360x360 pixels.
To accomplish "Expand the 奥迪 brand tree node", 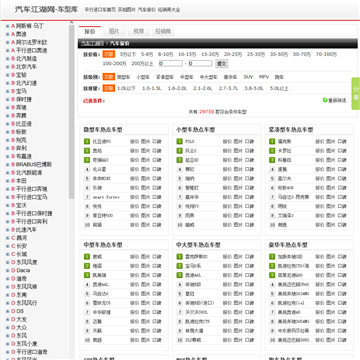I will point(8,34).
